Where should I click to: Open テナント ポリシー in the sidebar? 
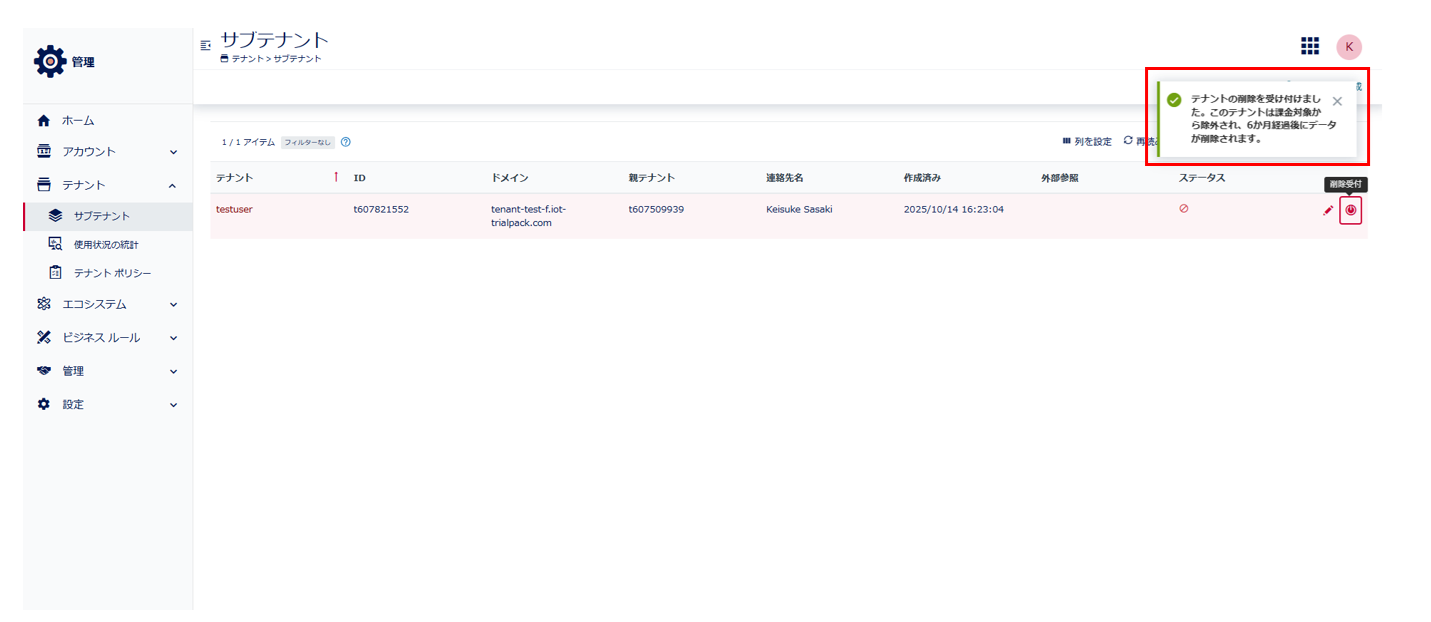[x=112, y=273]
